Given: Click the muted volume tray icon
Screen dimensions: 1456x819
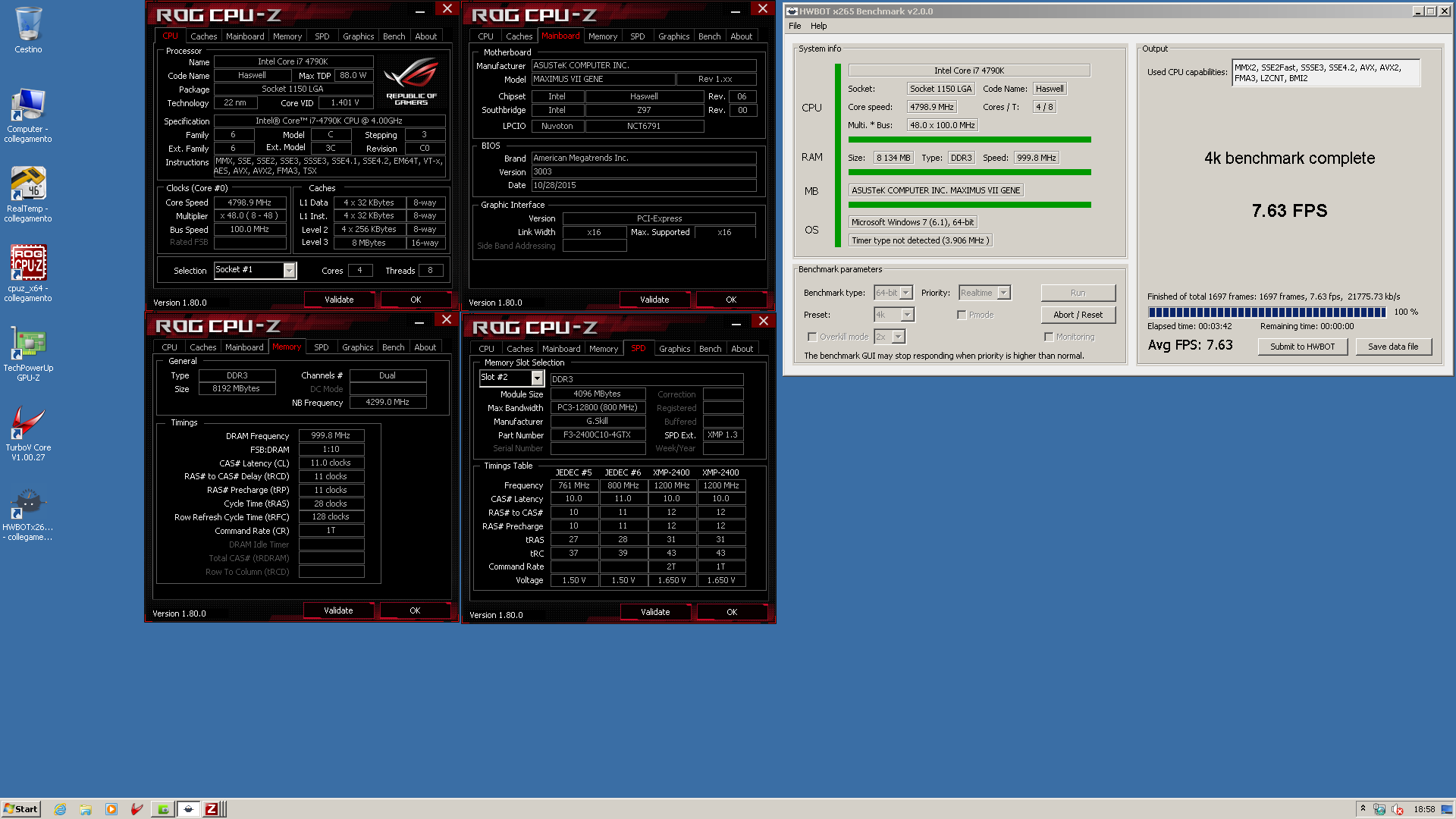Looking at the screenshot, I should pyautogui.click(x=1397, y=809).
